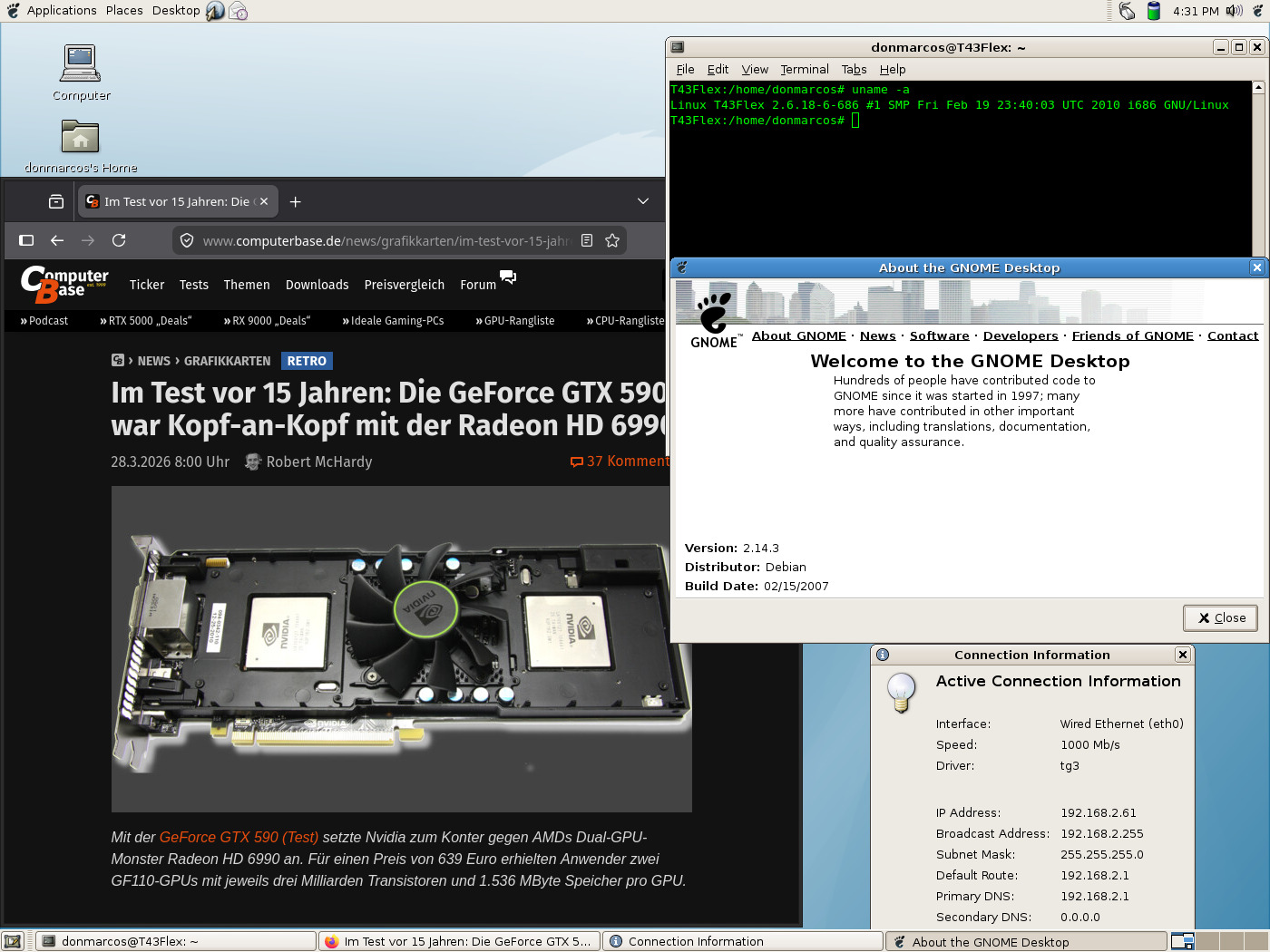This screenshot has height=952, width=1270.
Task: Open the Preisvergleich nav item
Action: 405,285
